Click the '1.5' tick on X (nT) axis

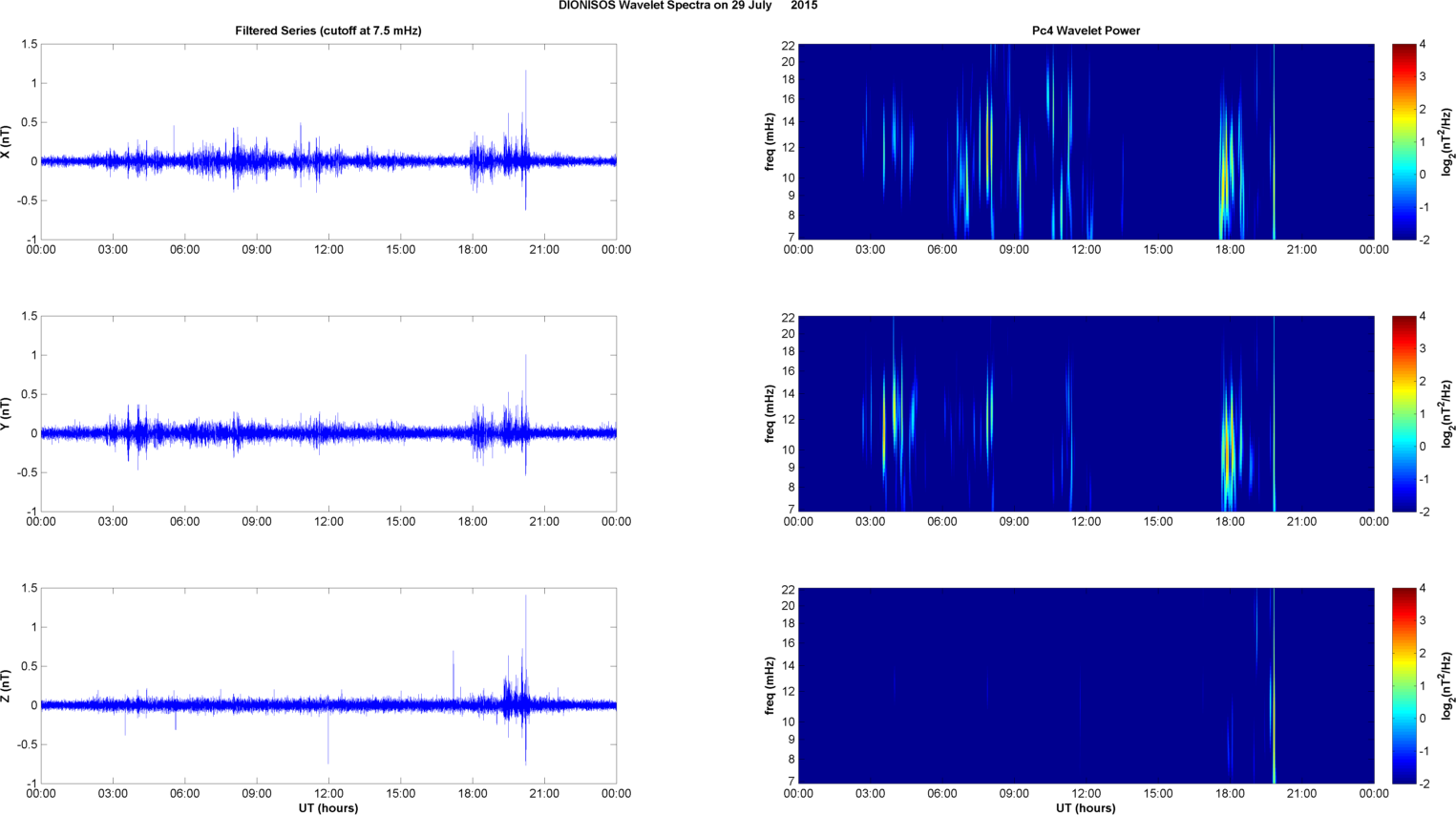(30, 44)
